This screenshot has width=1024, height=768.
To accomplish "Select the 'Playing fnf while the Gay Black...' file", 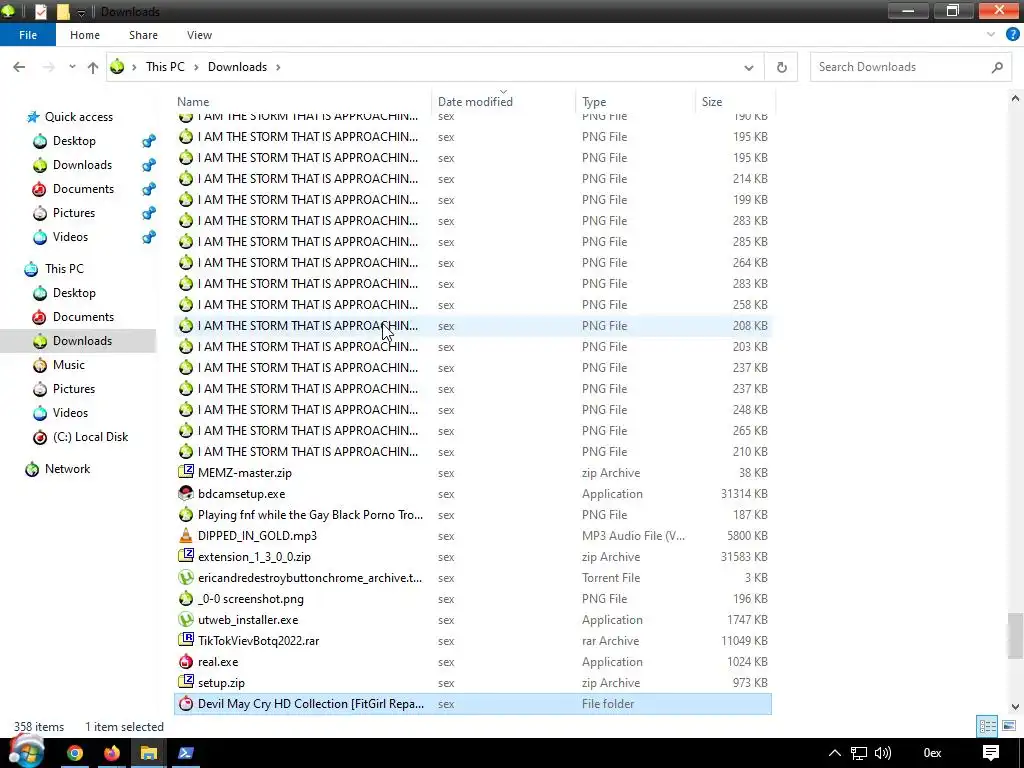I will tap(473, 515).
